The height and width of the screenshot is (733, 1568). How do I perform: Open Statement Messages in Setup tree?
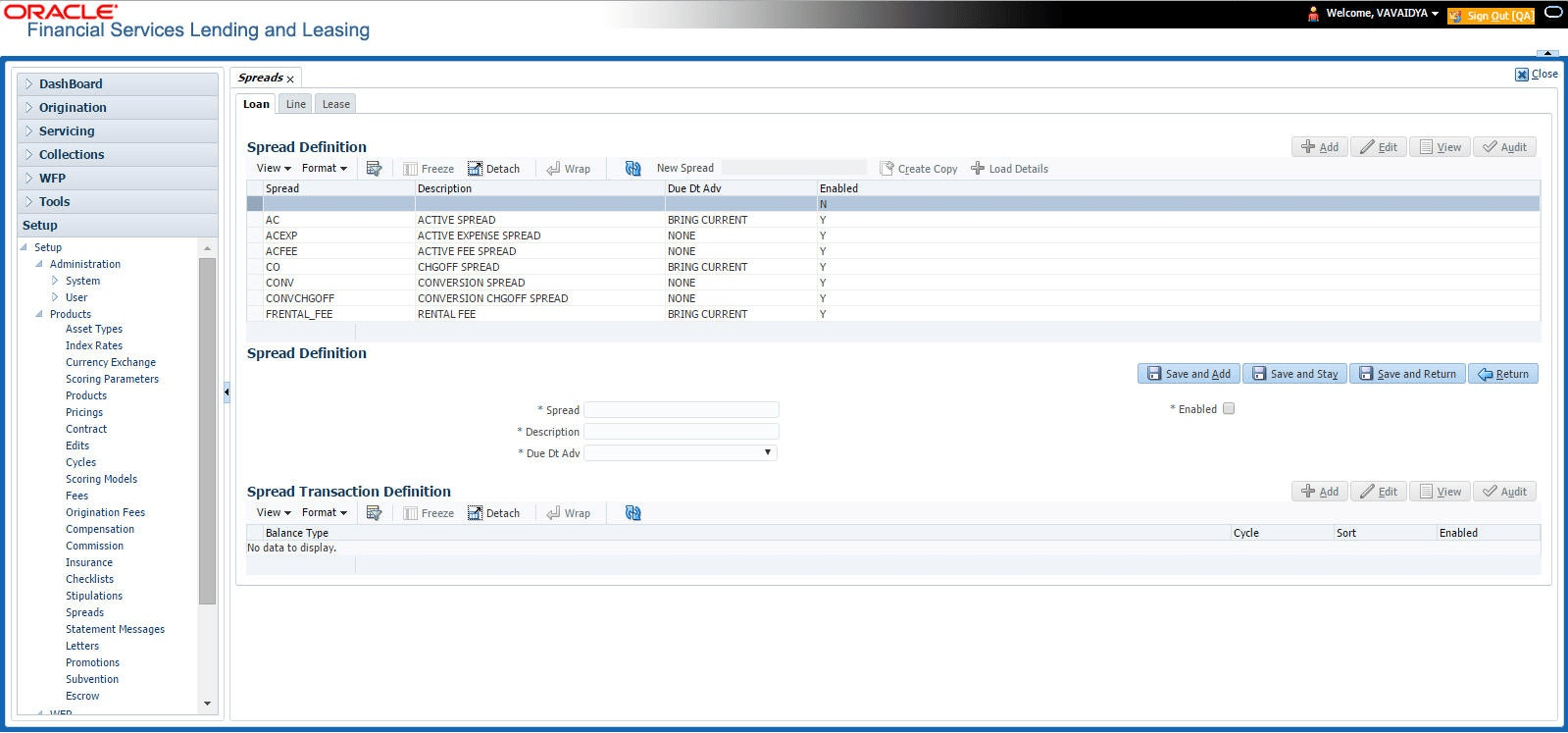click(115, 630)
